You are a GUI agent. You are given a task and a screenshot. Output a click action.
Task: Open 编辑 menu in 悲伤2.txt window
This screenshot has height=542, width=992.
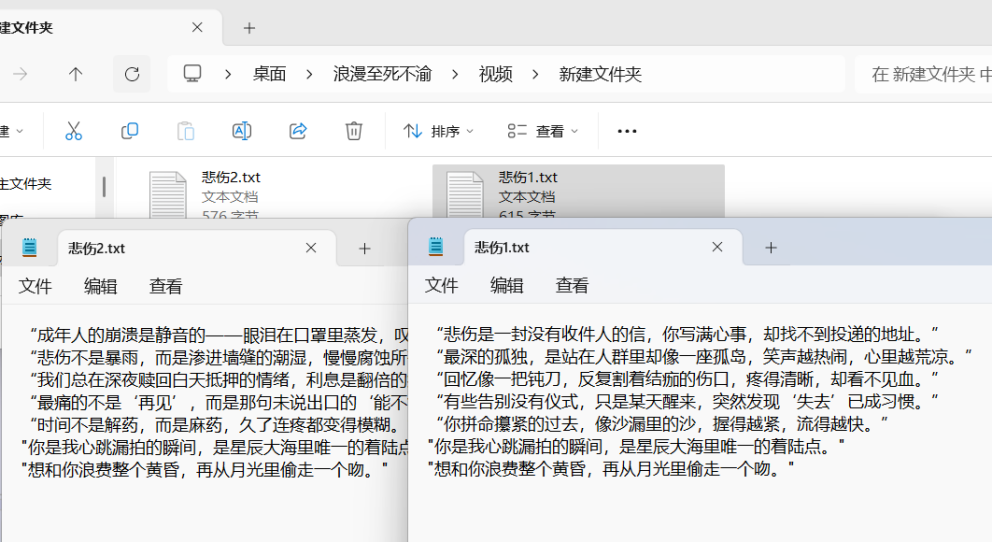point(100,286)
